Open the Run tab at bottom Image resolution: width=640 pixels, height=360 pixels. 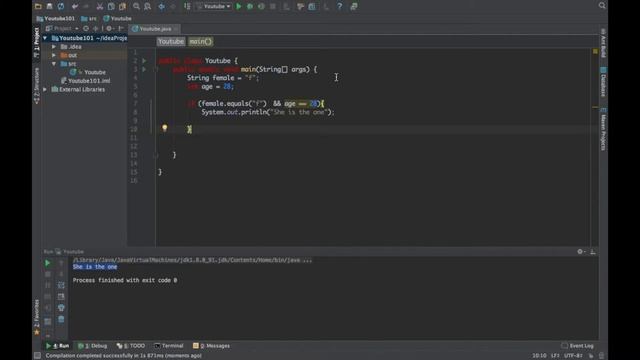point(57,346)
